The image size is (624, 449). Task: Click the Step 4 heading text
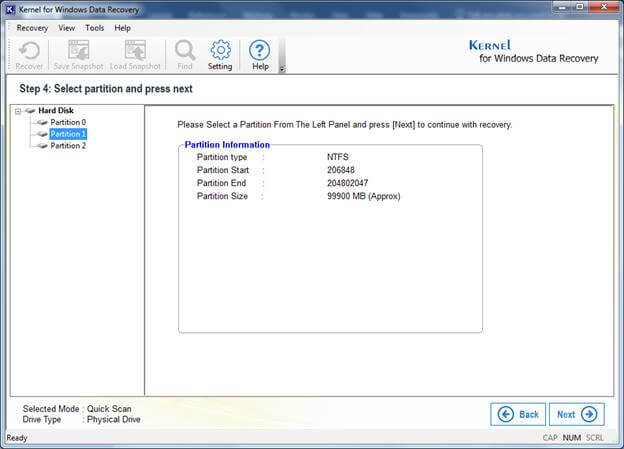[106, 88]
